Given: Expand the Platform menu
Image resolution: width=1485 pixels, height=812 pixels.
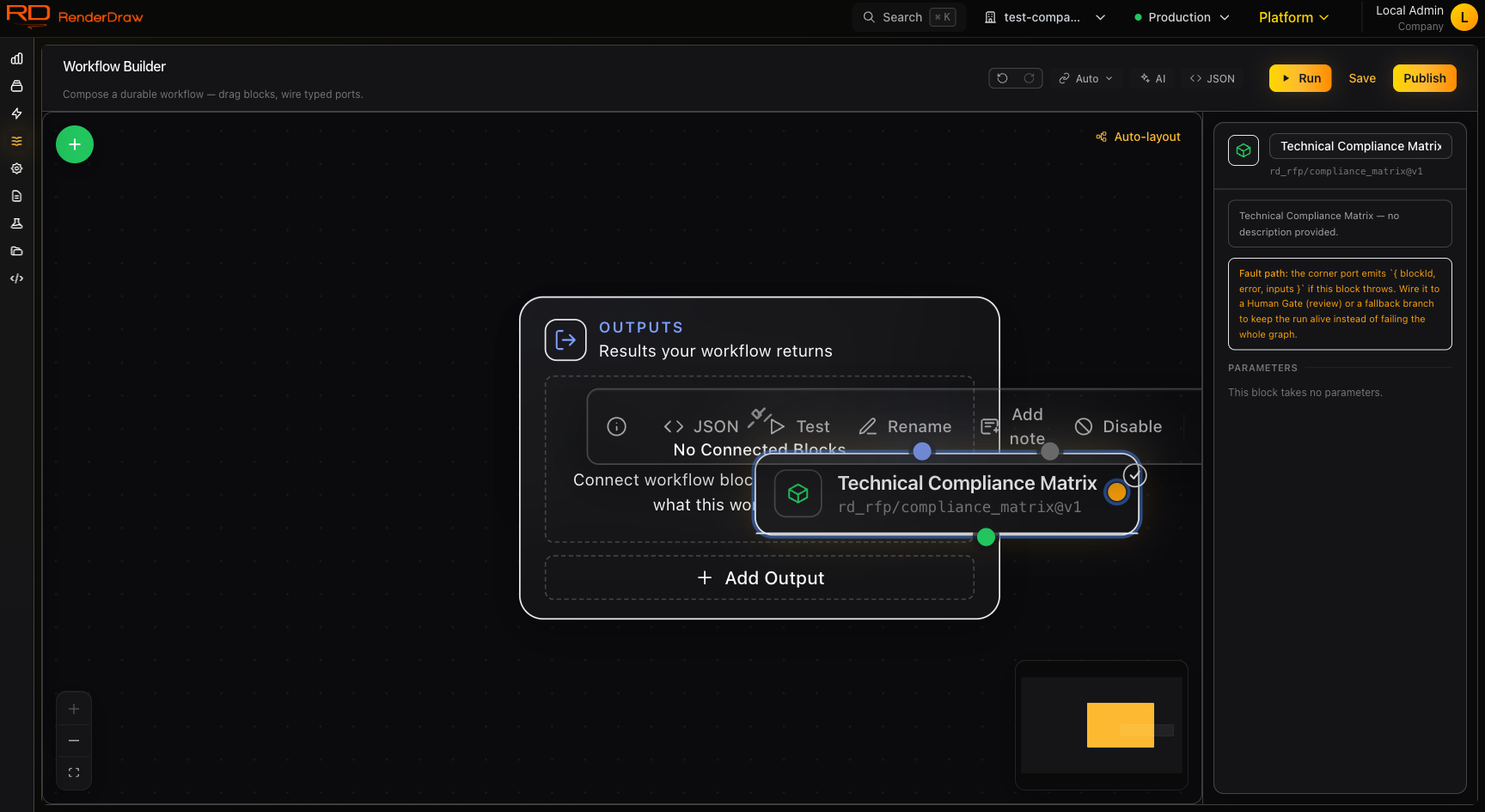Looking at the screenshot, I should tap(1293, 17).
